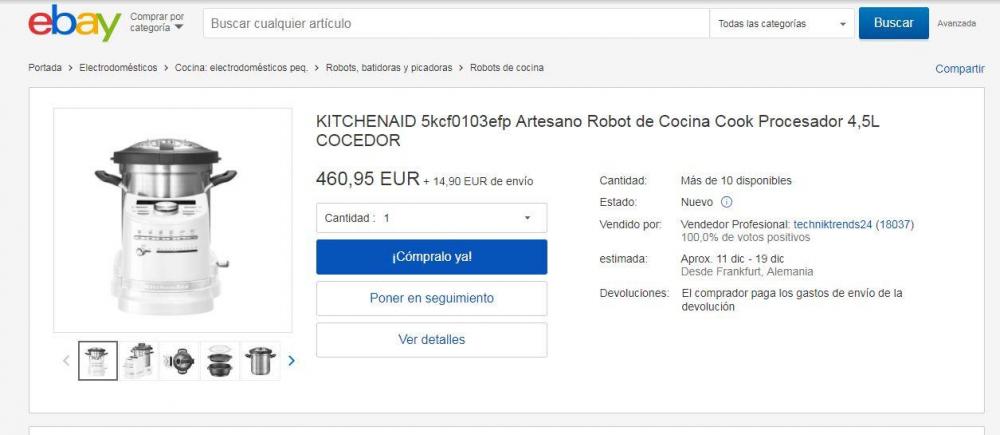Go to the next thumbnail set arrow

[x=291, y=361]
